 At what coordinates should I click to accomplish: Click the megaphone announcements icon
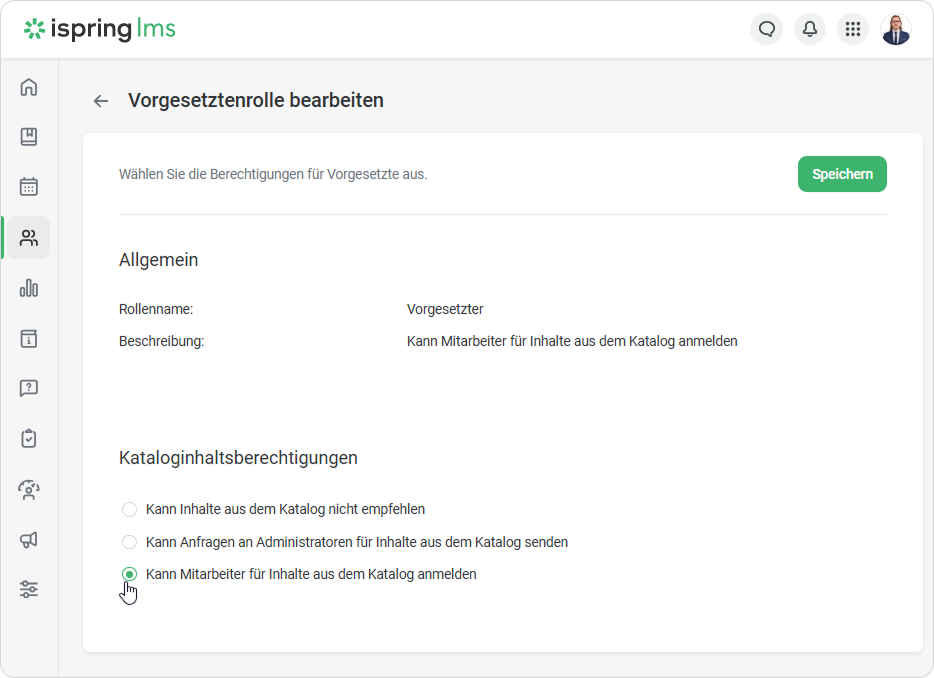29,540
